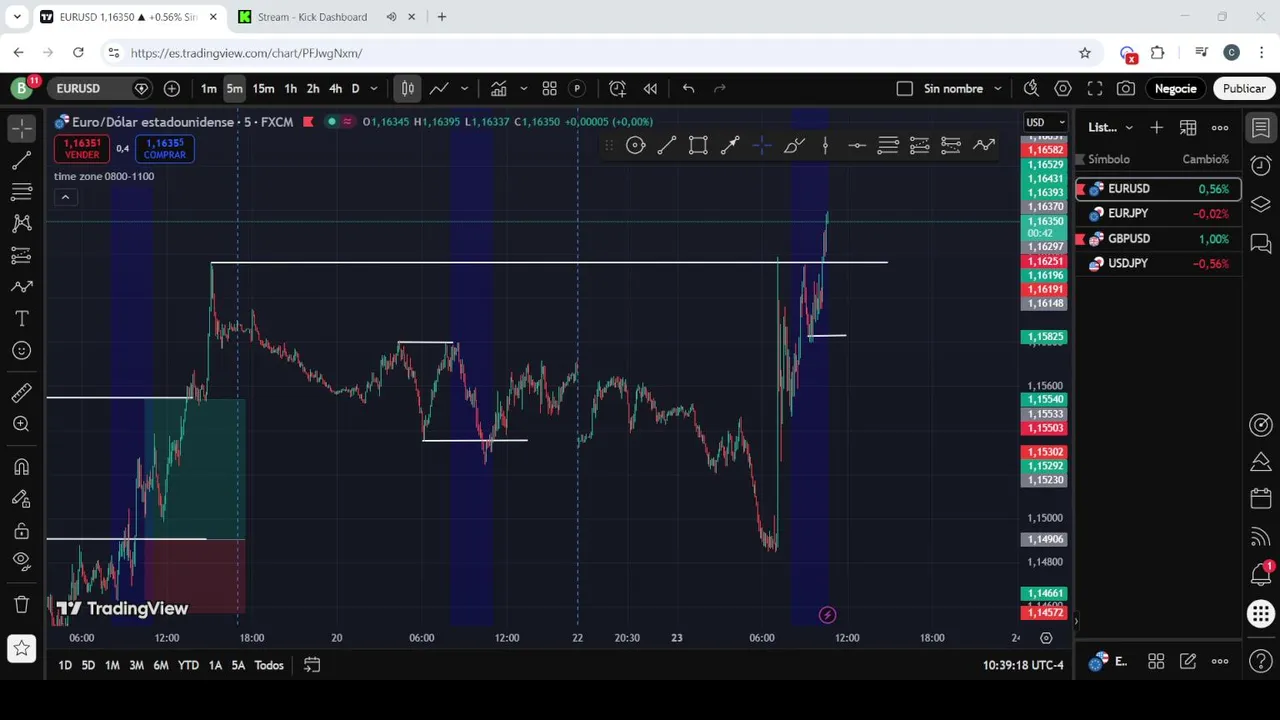Switch to 4h timeframe
The width and height of the screenshot is (1280, 720).
tap(335, 89)
